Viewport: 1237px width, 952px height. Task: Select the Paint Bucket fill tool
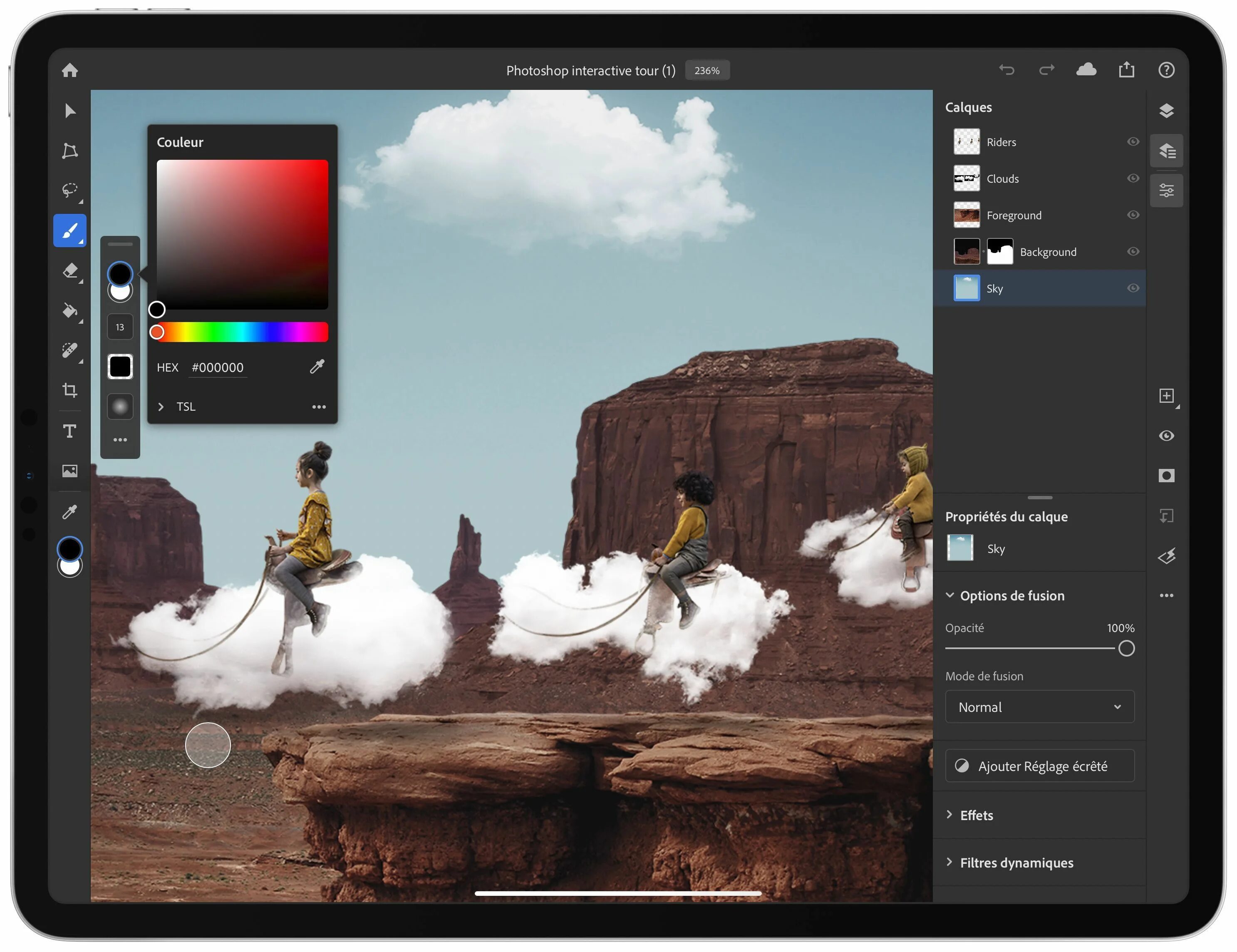tap(69, 310)
